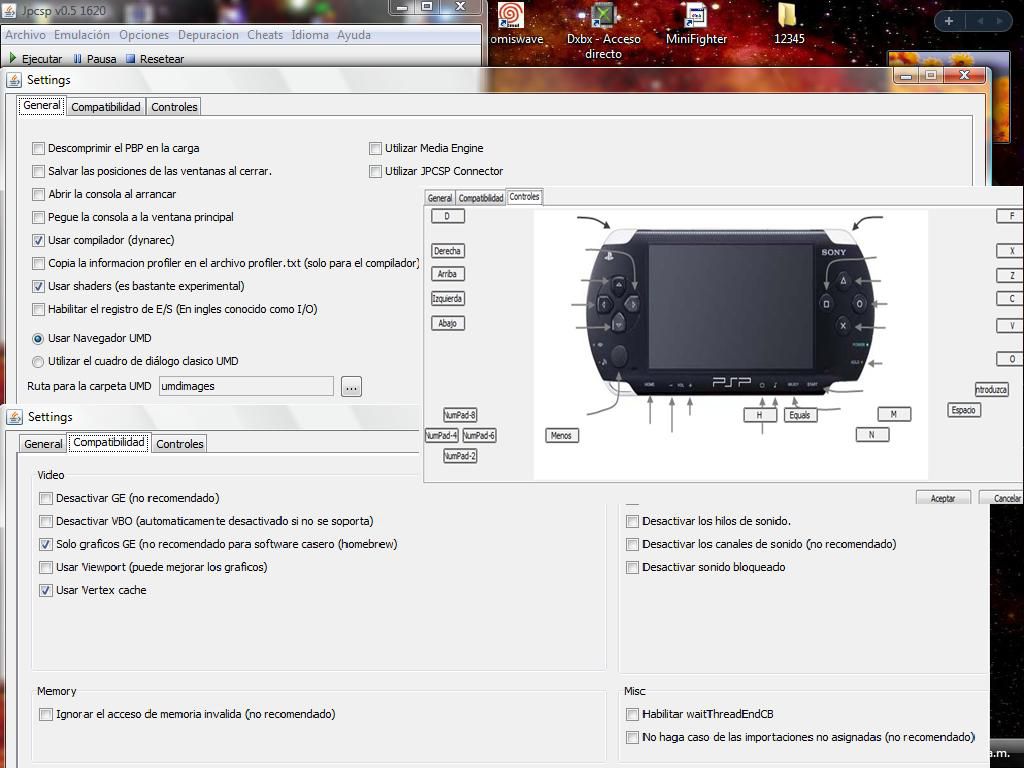The width and height of the screenshot is (1024, 768).
Task: Open the Depuracion menu
Action: pyautogui.click(x=208, y=35)
